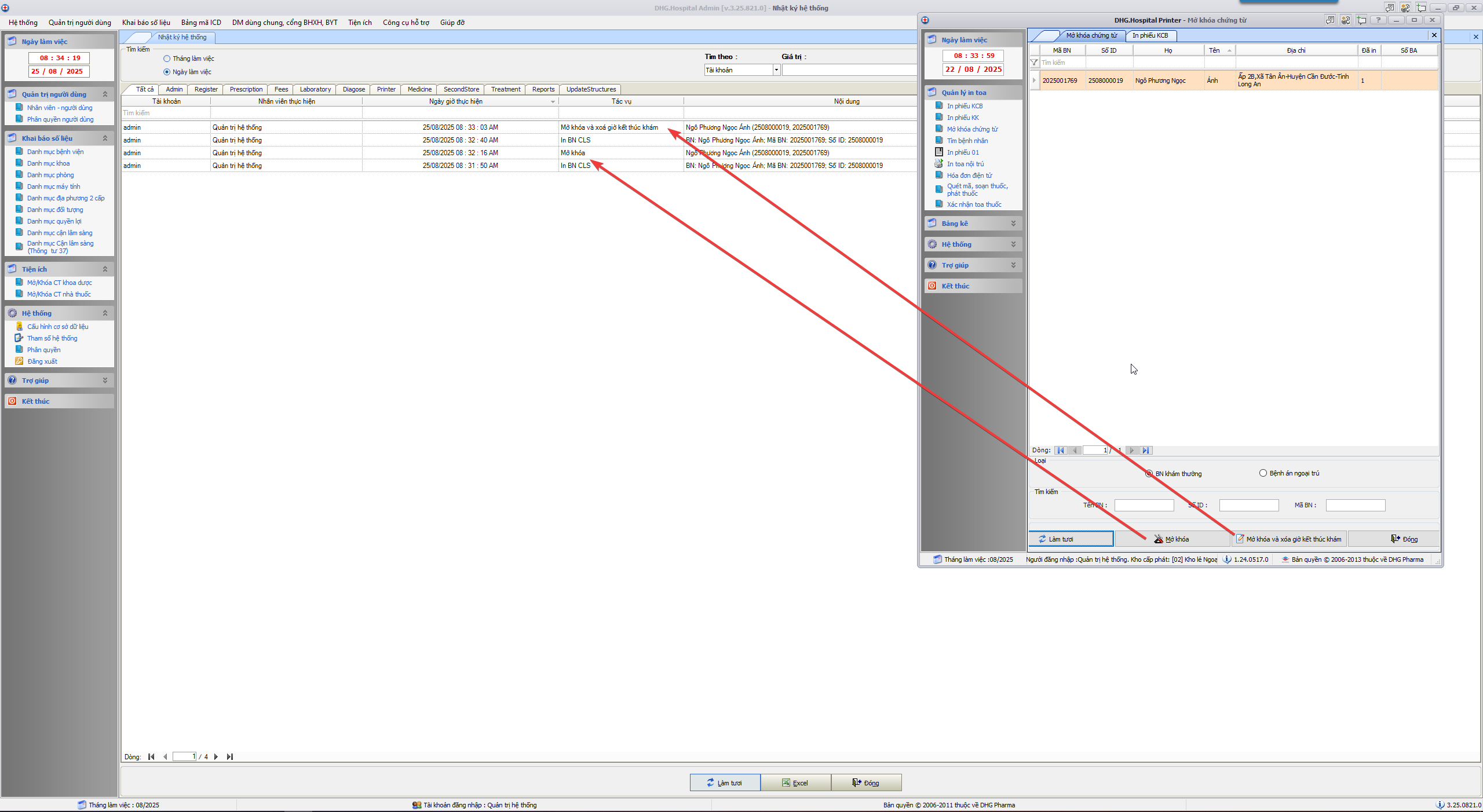Collapse the 'Khai báo số liệu' panel
The height and width of the screenshot is (812, 1483).
(x=105, y=138)
